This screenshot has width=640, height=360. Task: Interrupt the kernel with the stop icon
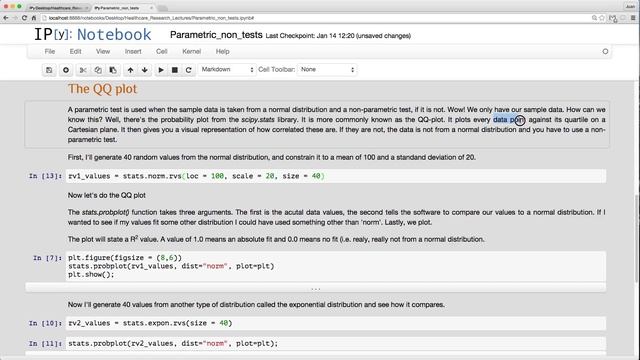[175, 70]
